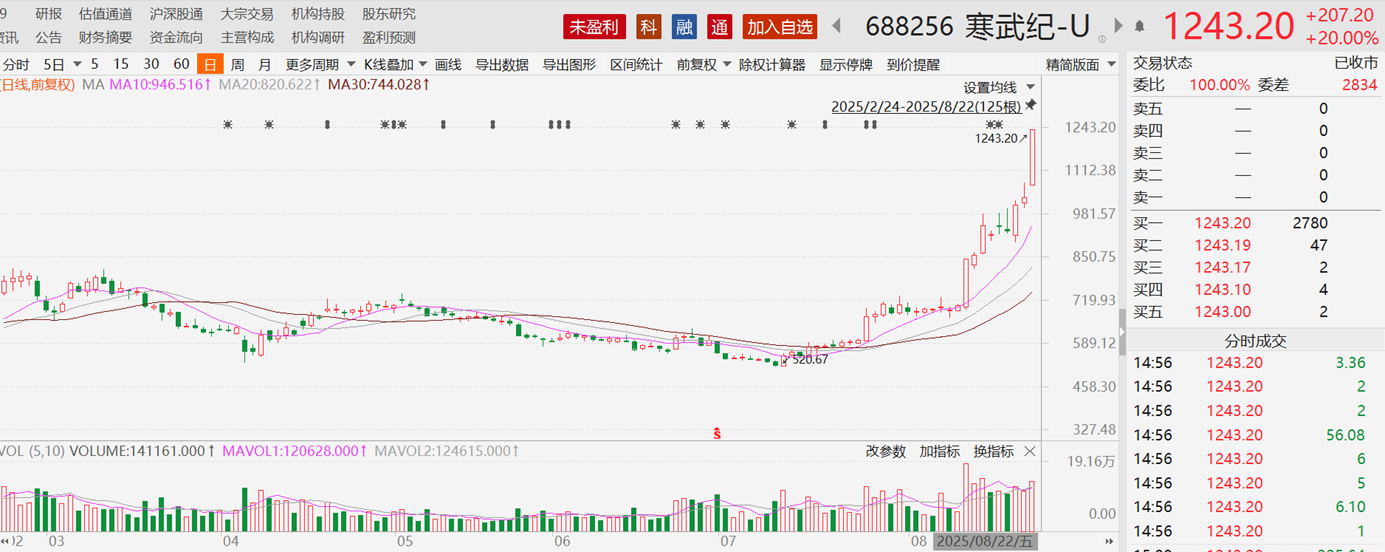Click the MA10 magenta indicator label
The height and width of the screenshot is (552, 1385).
[x=160, y=84]
